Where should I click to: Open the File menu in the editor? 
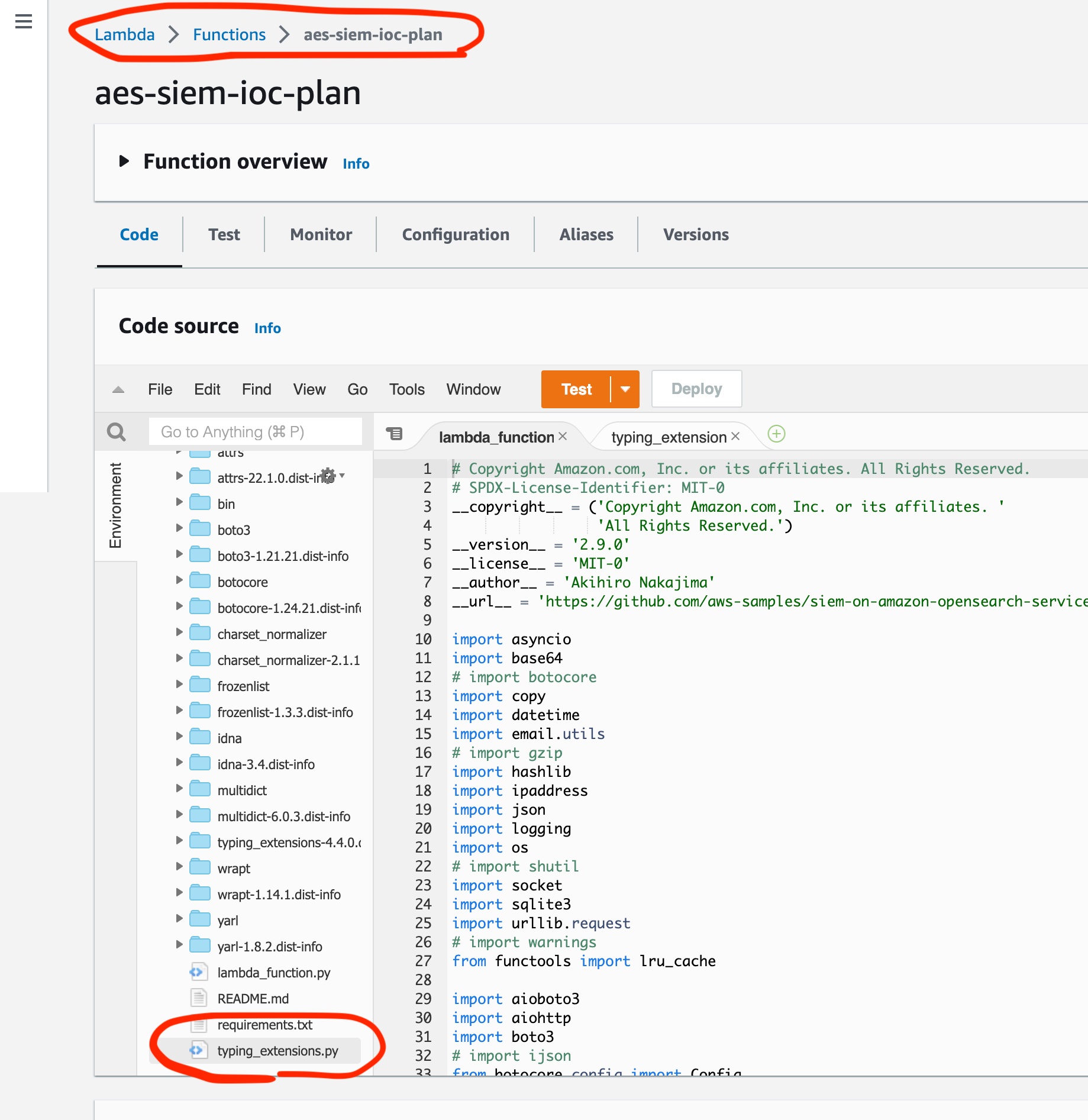[x=159, y=389]
